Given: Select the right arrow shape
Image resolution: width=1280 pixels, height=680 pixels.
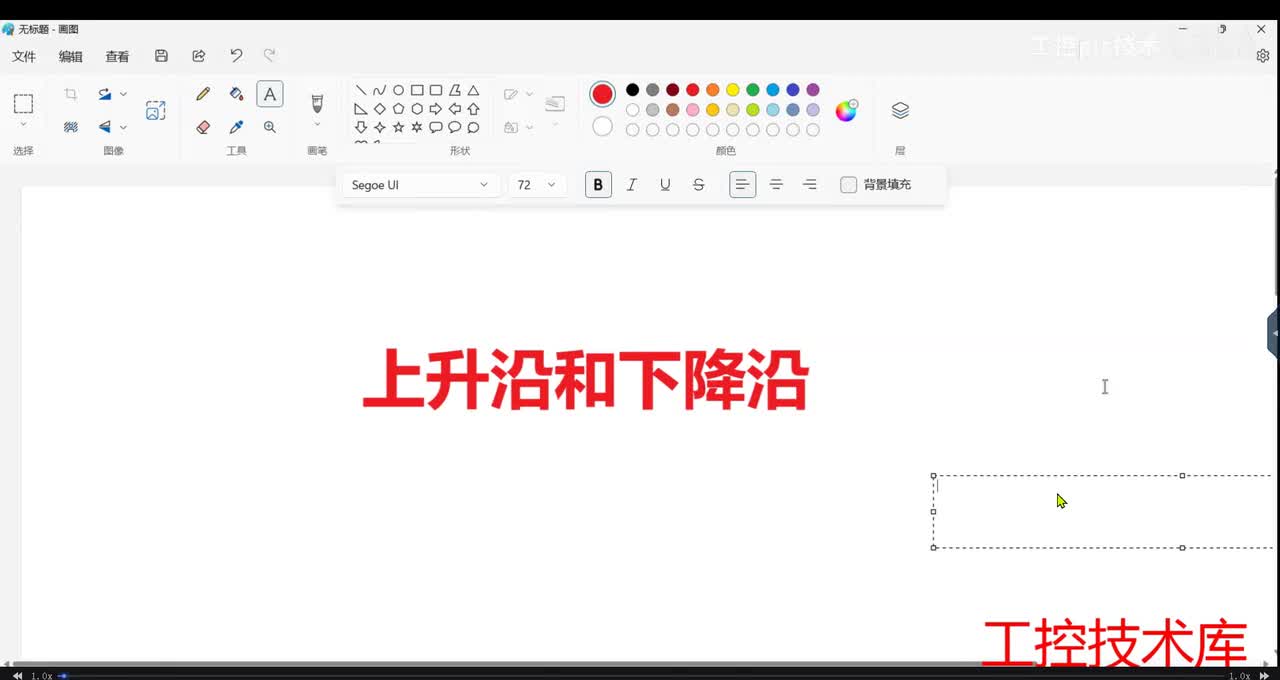Looking at the screenshot, I should 436,109.
